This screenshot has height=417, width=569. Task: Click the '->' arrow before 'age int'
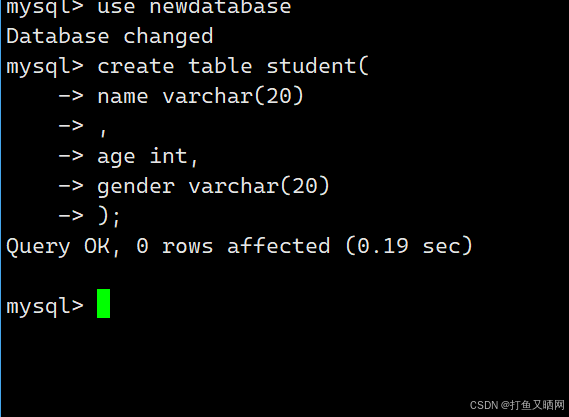coord(71,156)
